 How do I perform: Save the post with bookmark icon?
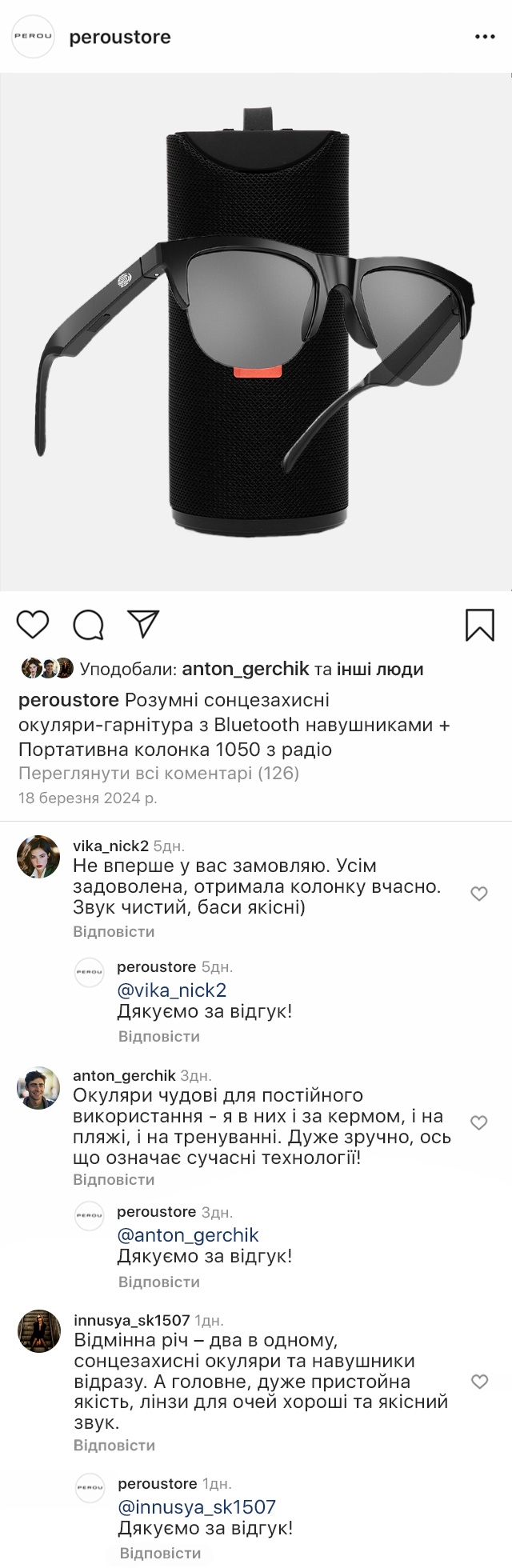[480, 625]
